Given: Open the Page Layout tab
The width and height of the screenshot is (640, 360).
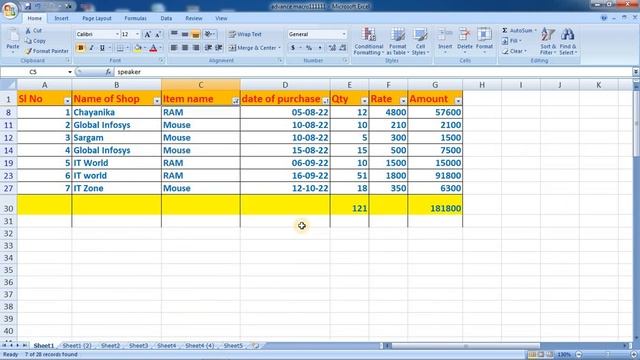Looking at the screenshot, I should [97, 18].
